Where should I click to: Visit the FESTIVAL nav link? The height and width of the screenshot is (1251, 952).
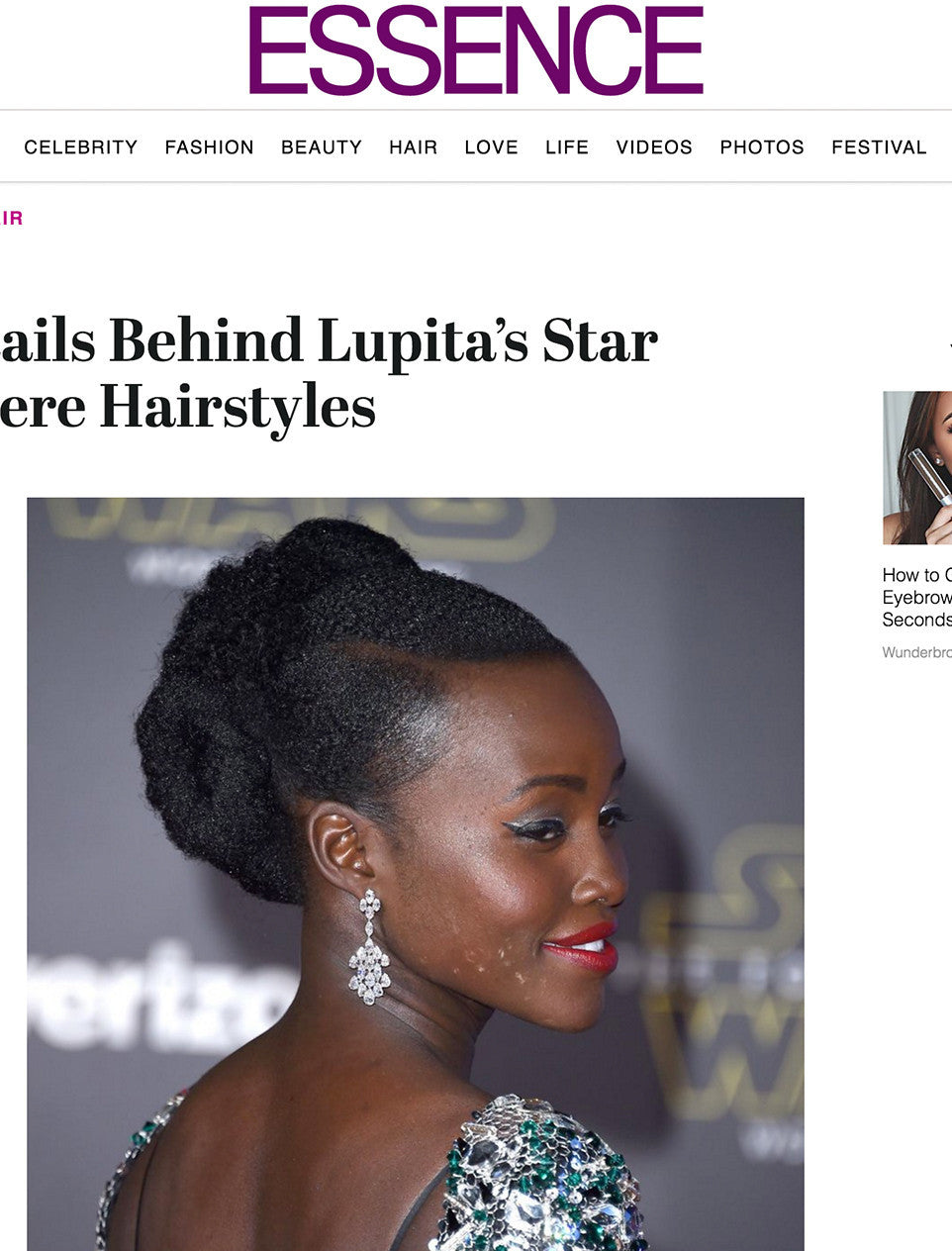(879, 147)
